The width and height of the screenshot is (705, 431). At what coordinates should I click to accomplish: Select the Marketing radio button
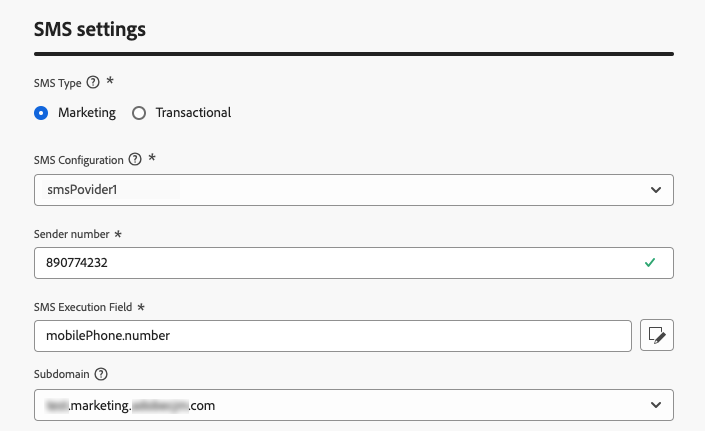(x=41, y=113)
